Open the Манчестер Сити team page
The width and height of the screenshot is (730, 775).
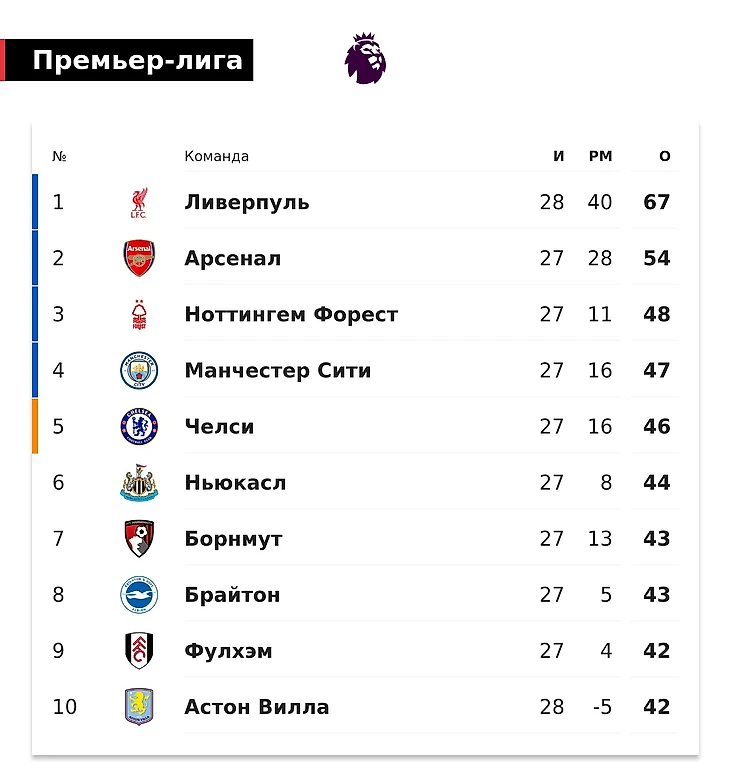[x=278, y=370]
